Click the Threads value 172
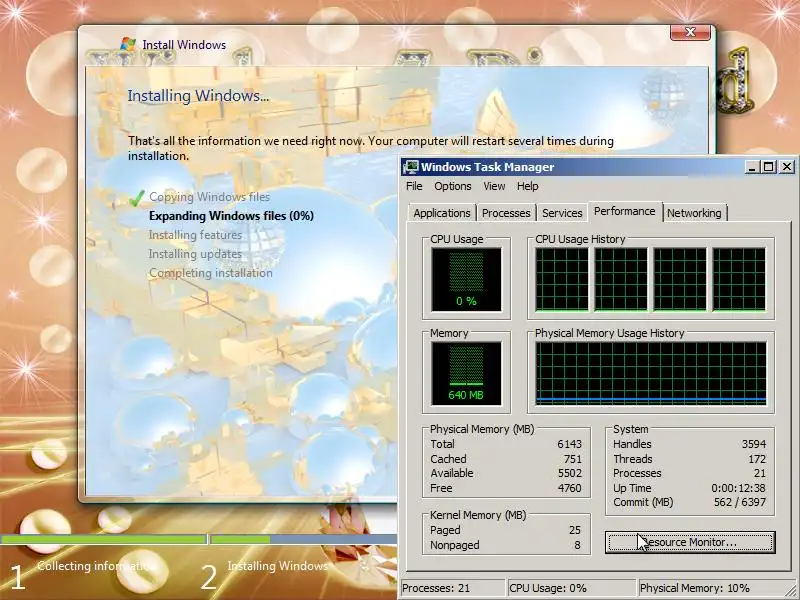 pos(757,459)
